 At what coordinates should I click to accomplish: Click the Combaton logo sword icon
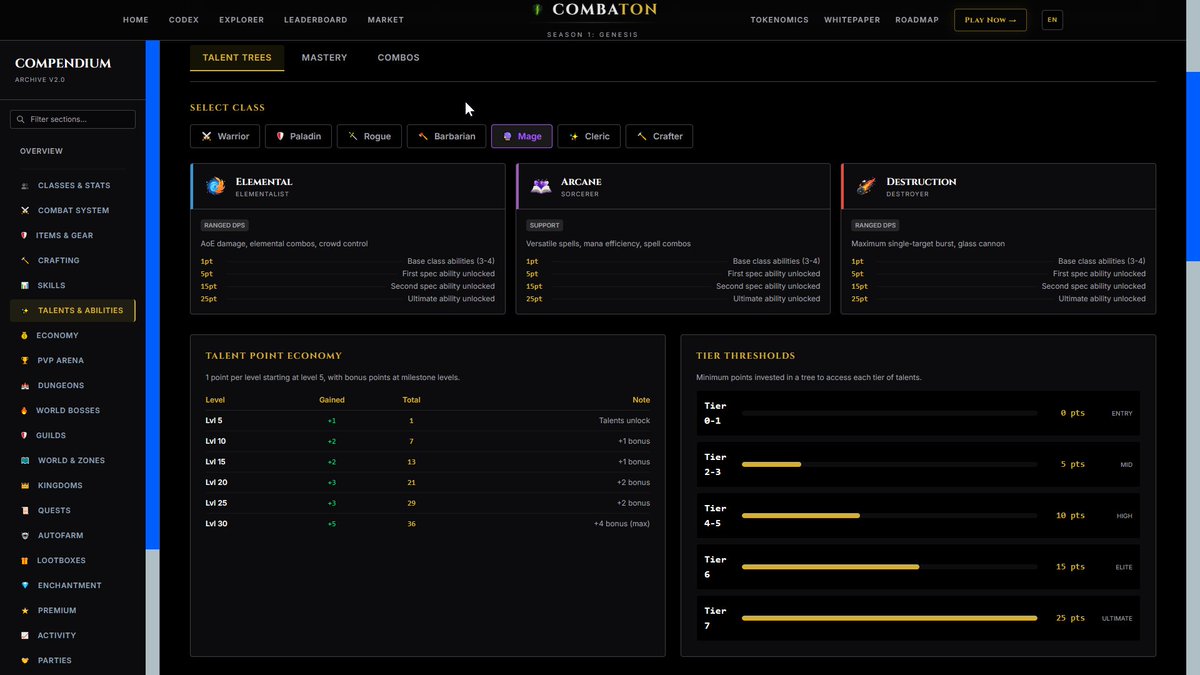pos(538,10)
